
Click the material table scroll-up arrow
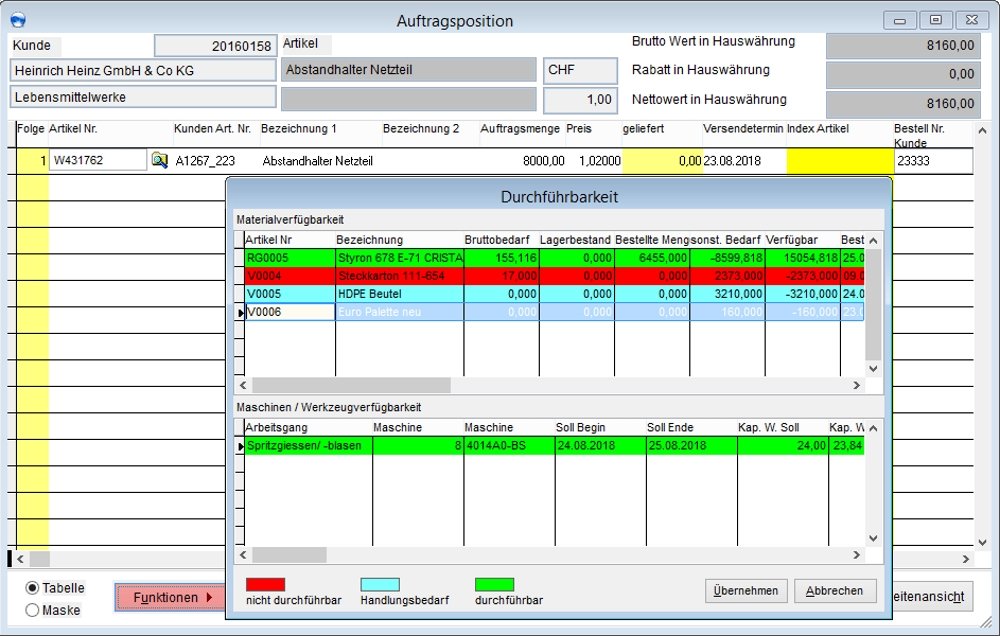point(873,240)
